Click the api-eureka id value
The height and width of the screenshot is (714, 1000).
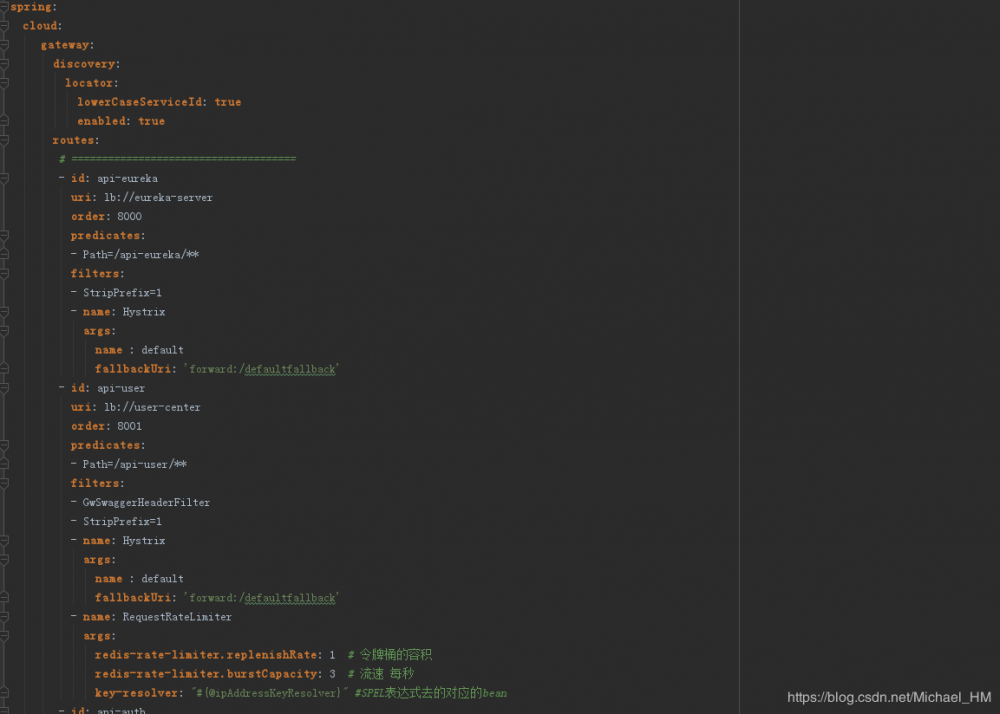(128, 178)
